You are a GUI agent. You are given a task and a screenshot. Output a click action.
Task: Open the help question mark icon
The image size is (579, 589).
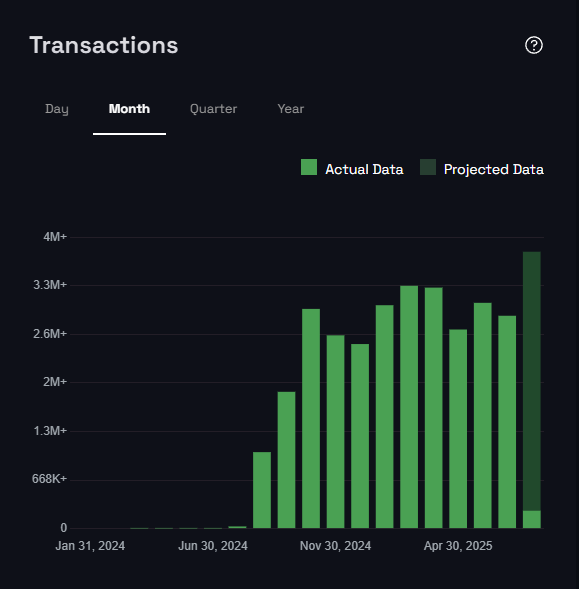click(x=534, y=45)
